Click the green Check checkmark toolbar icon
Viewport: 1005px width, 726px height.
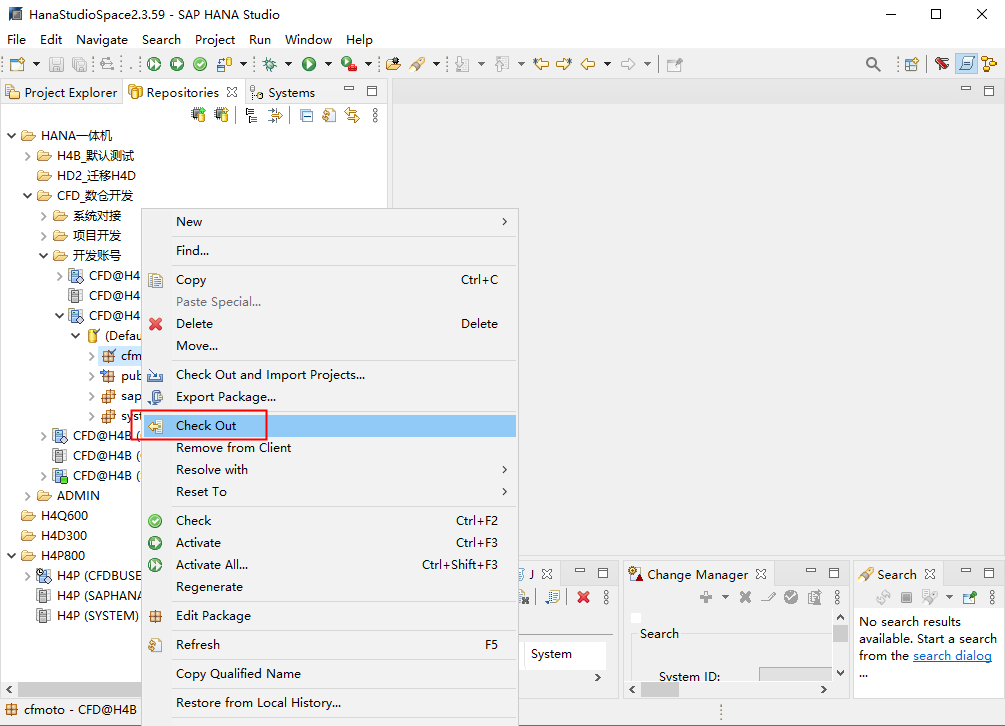click(200, 64)
